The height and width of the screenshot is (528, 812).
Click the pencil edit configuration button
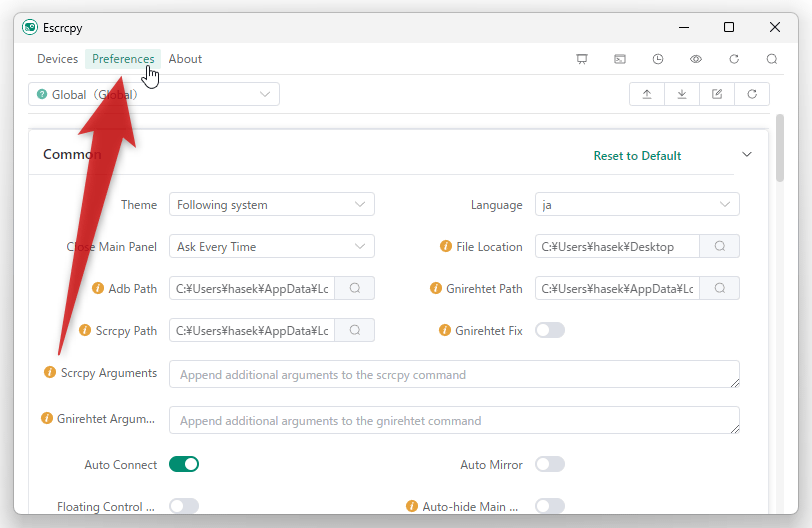[x=717, y=94]
